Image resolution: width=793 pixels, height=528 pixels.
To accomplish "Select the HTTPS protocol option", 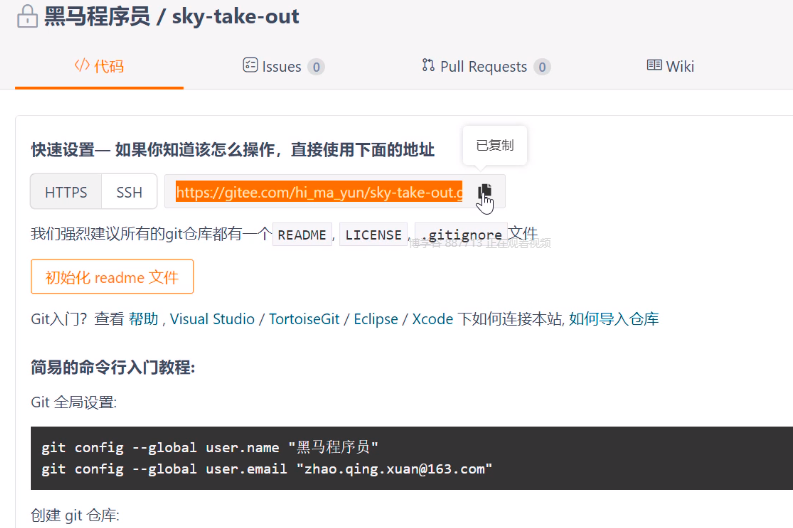I will [x=66, y=192].
